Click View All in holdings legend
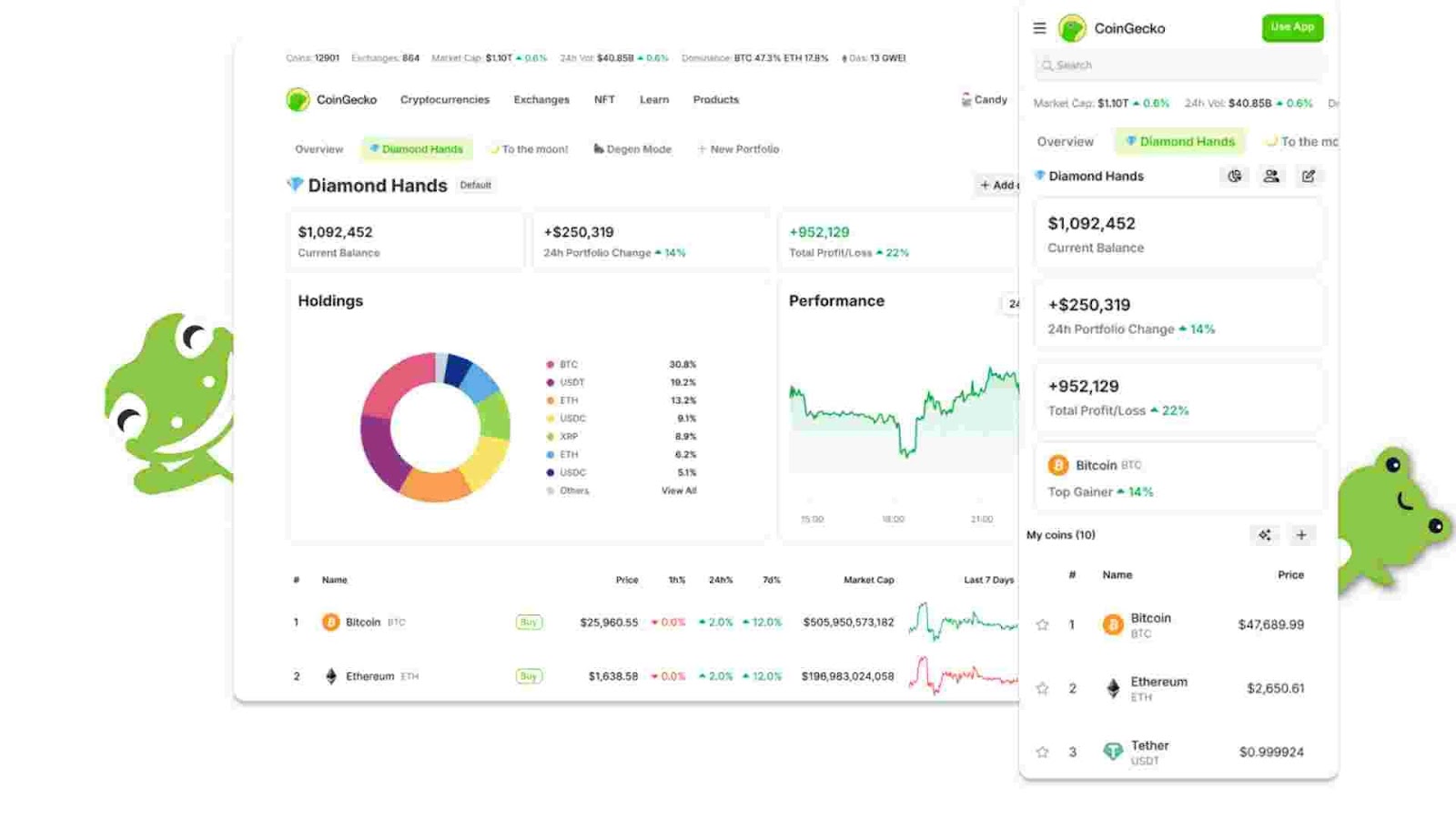Viewport: 1456px width, 819px height. click(678, 490)
